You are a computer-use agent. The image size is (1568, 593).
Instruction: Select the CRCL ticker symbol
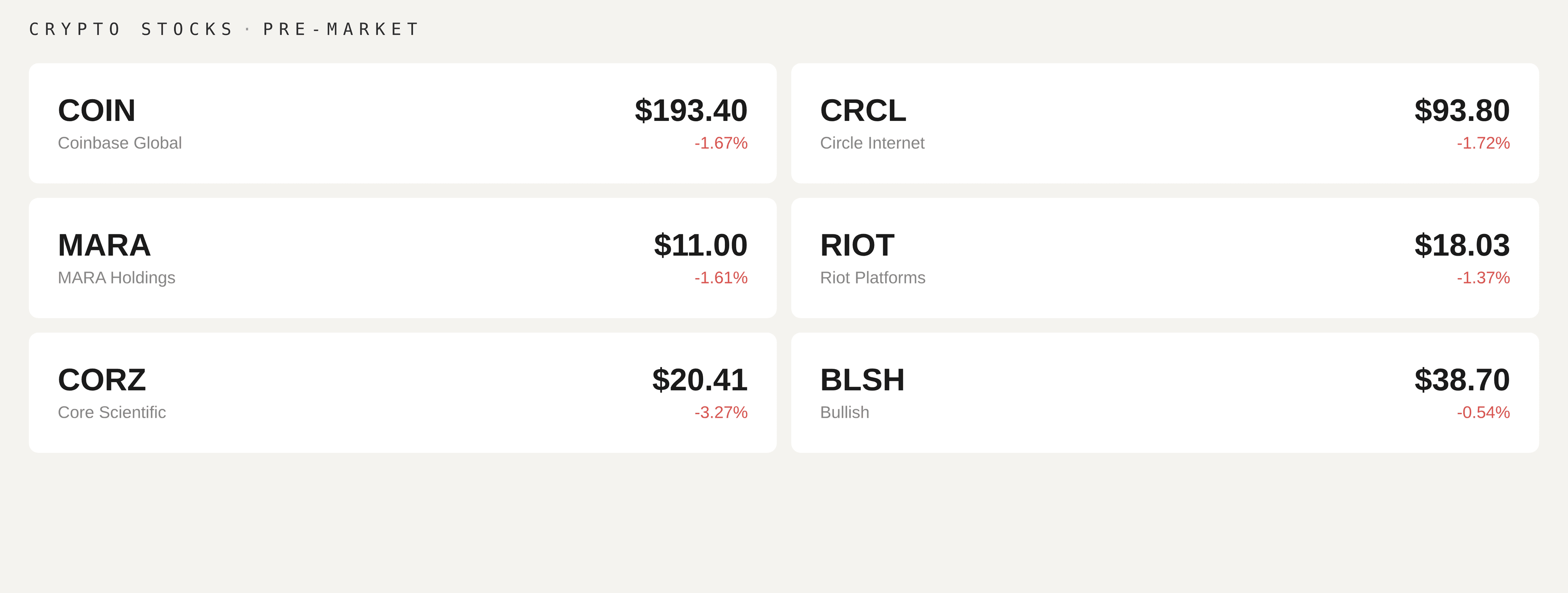pyautogui.click(x=862, y=111)
